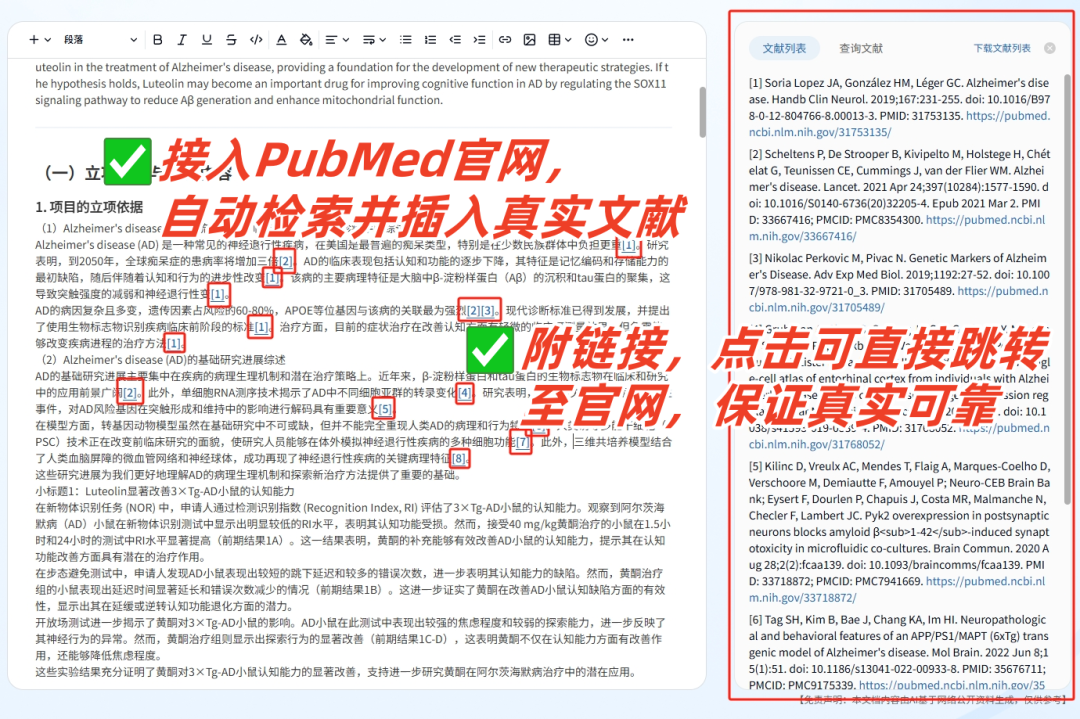Click the editor's vertical scrollbar
This screenshot has width=1080, height=719.
pos(702,112)
